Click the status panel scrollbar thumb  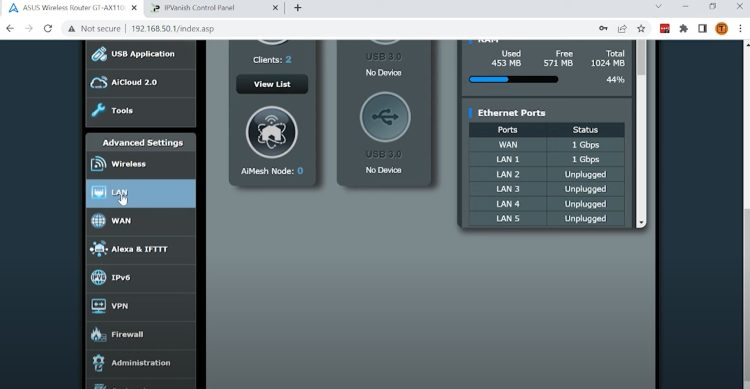tap(641, 57)
